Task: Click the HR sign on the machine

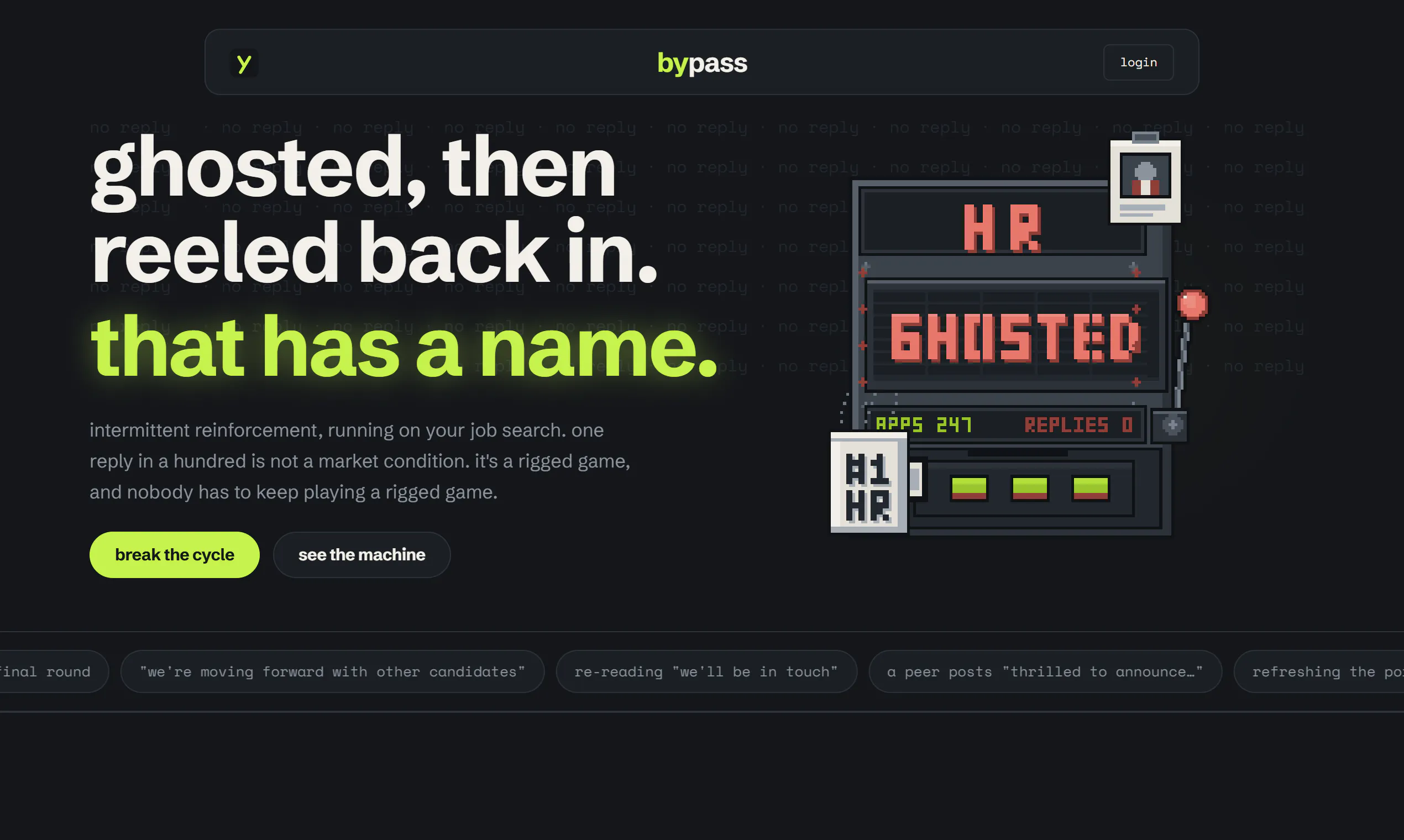Action: [1002, 228]
